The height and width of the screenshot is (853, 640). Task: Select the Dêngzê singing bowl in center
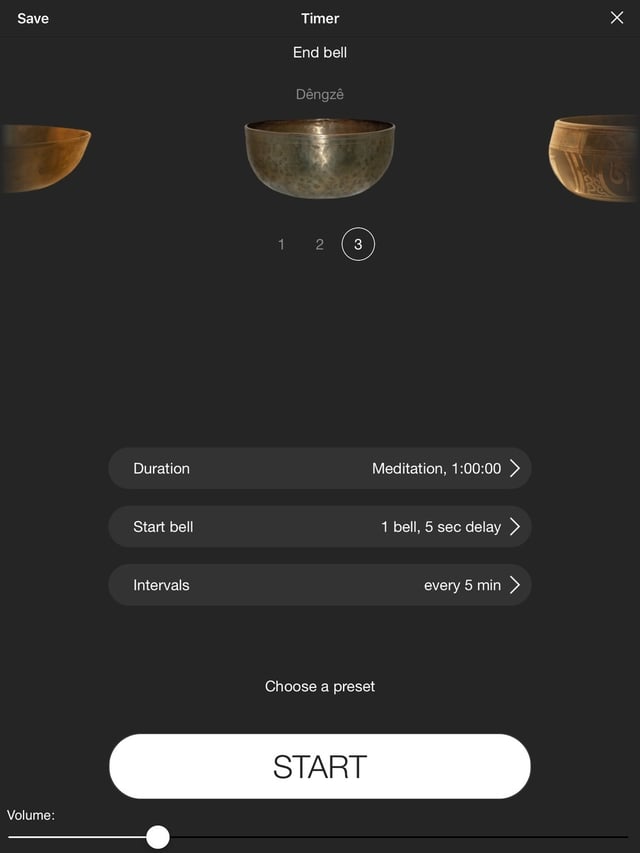coord(320,158)
